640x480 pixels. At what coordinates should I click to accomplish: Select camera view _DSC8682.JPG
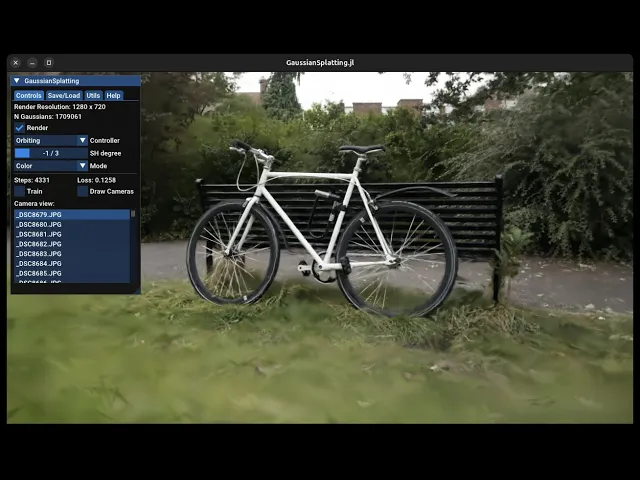[72, 244]
